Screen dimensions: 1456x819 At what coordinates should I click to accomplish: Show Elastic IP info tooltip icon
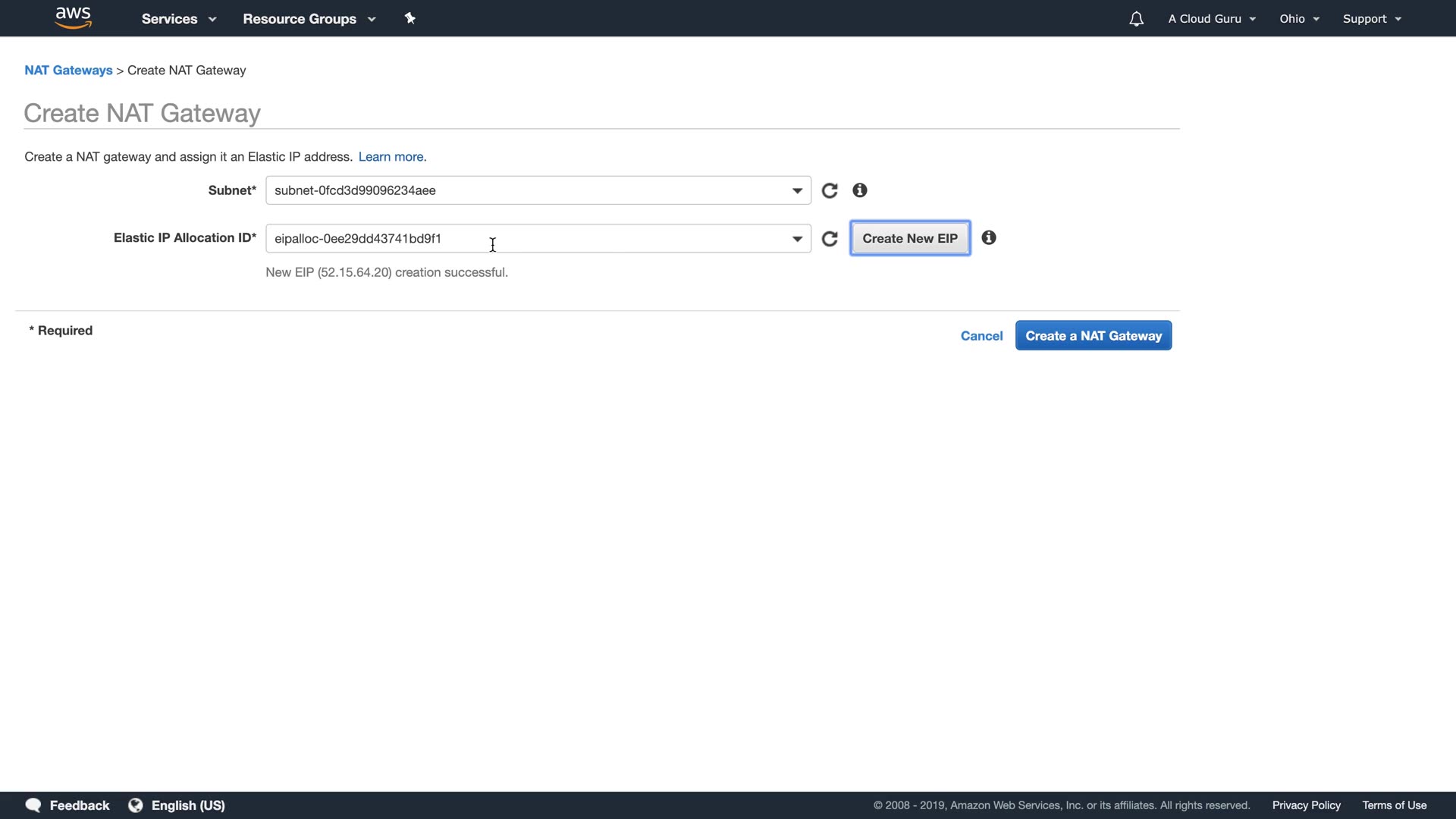pyautogui.click(x=988, y=238)
